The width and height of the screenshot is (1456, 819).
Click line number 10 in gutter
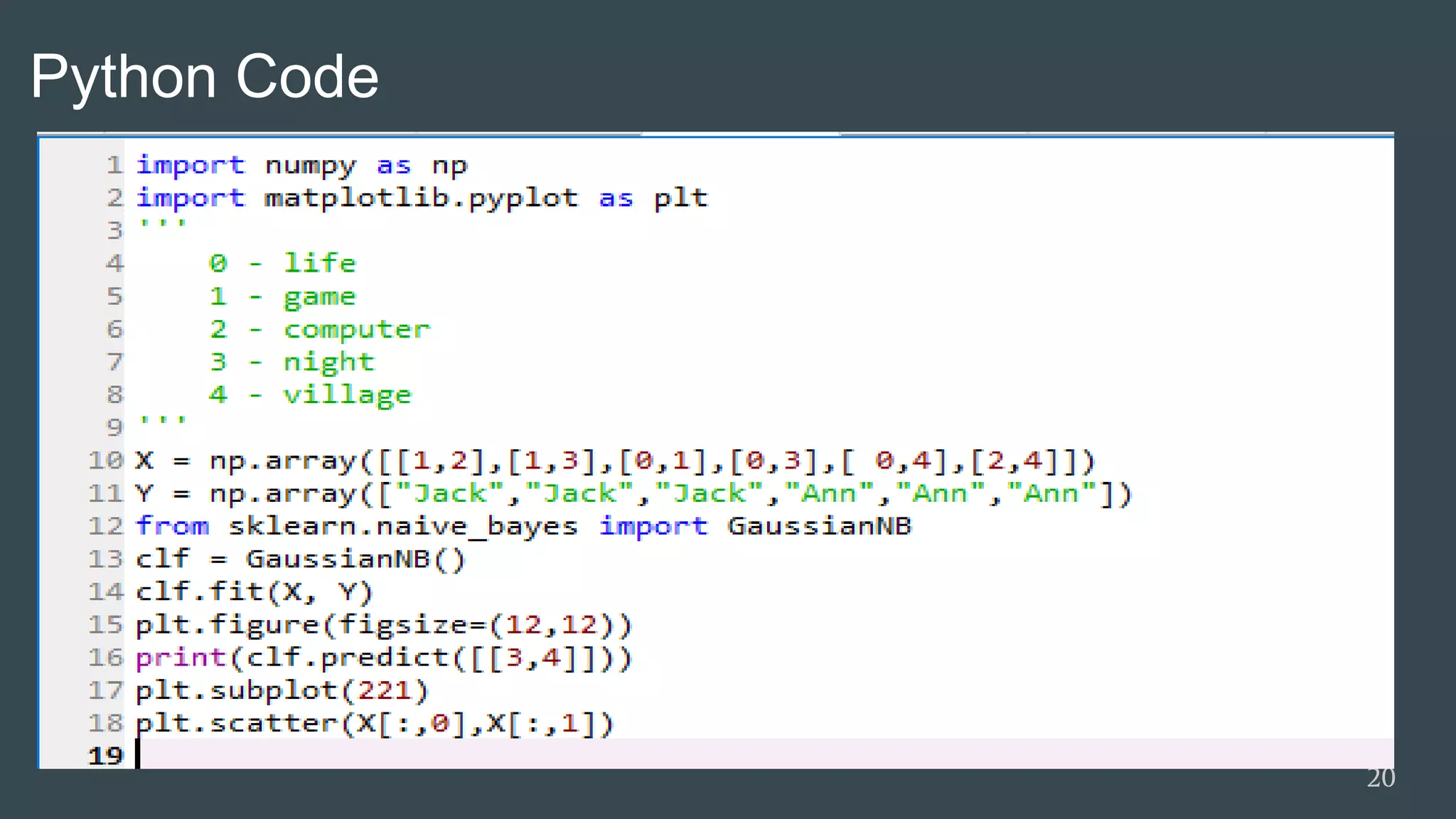105,461
